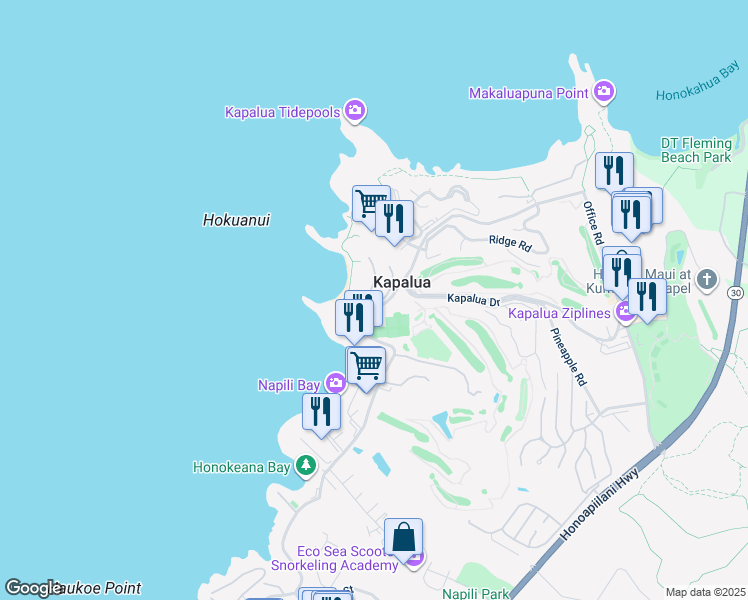This screenshot has height=600, width=748.
Task: Open the shopping bag marker near Eco Sea Scooter
Action: 404,540
